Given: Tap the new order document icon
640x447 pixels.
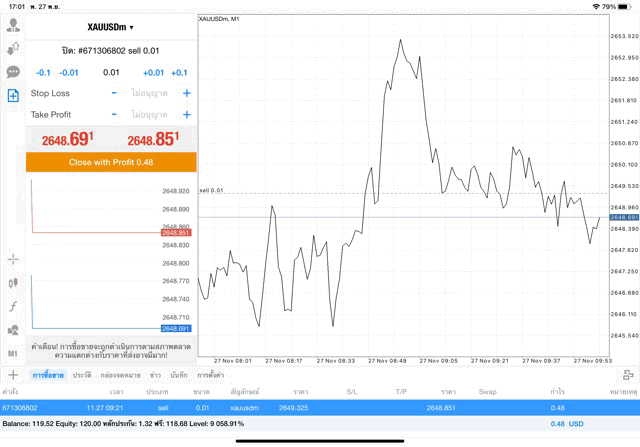Looking at the screenshot, I should pyautogui.click(x=13, y=96).
